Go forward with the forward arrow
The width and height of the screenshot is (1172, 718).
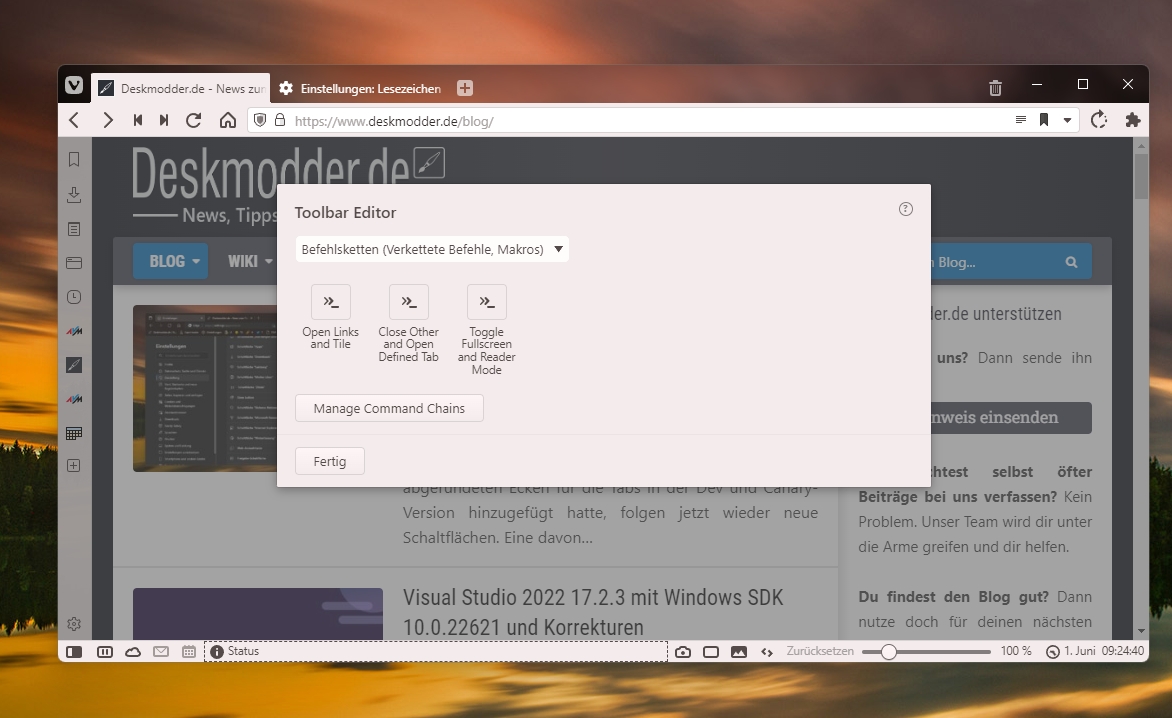coord(108,120)
